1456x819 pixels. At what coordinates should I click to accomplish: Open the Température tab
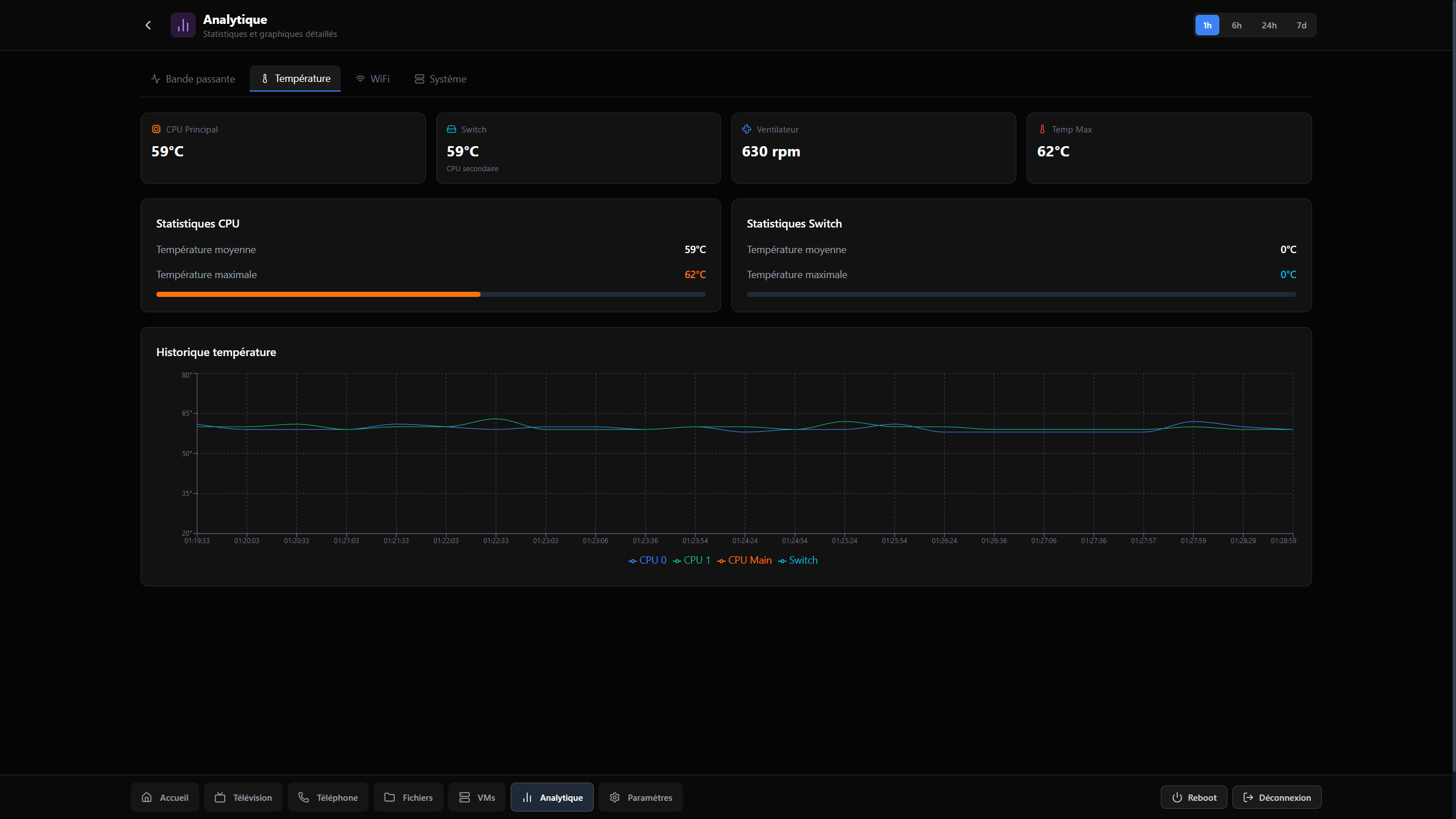point(295,78)
